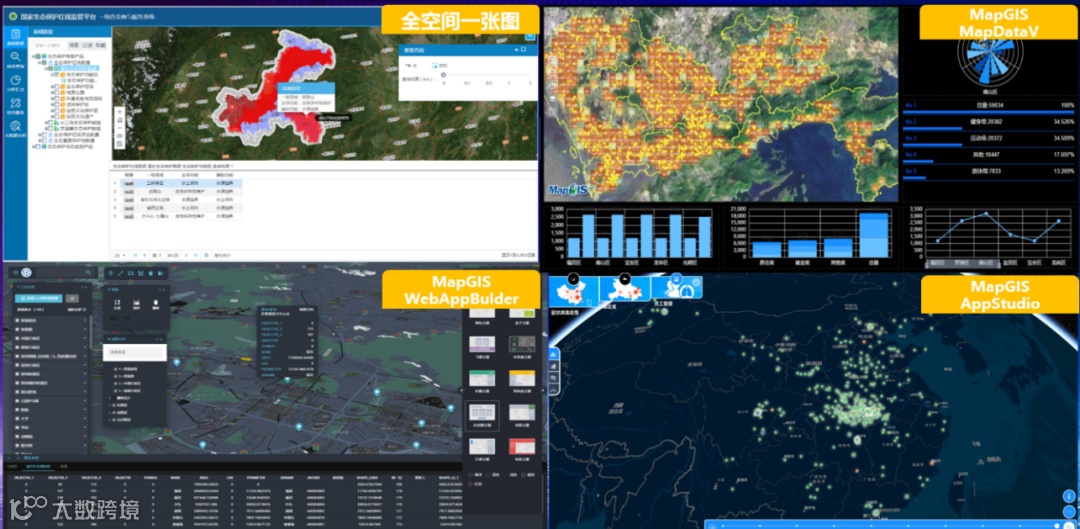
Task: Click top icon in AppStudio left vertical toolbar
Action: coord(554,354)
